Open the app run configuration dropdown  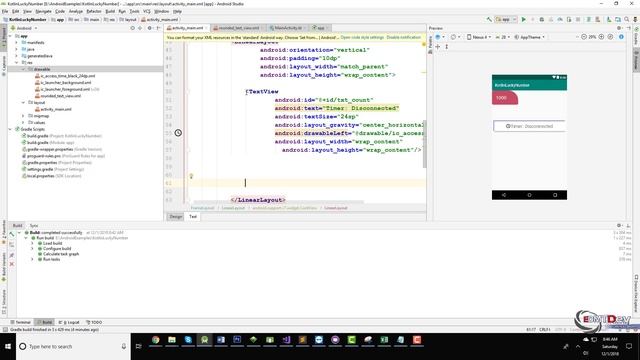[x=506, y=19]
